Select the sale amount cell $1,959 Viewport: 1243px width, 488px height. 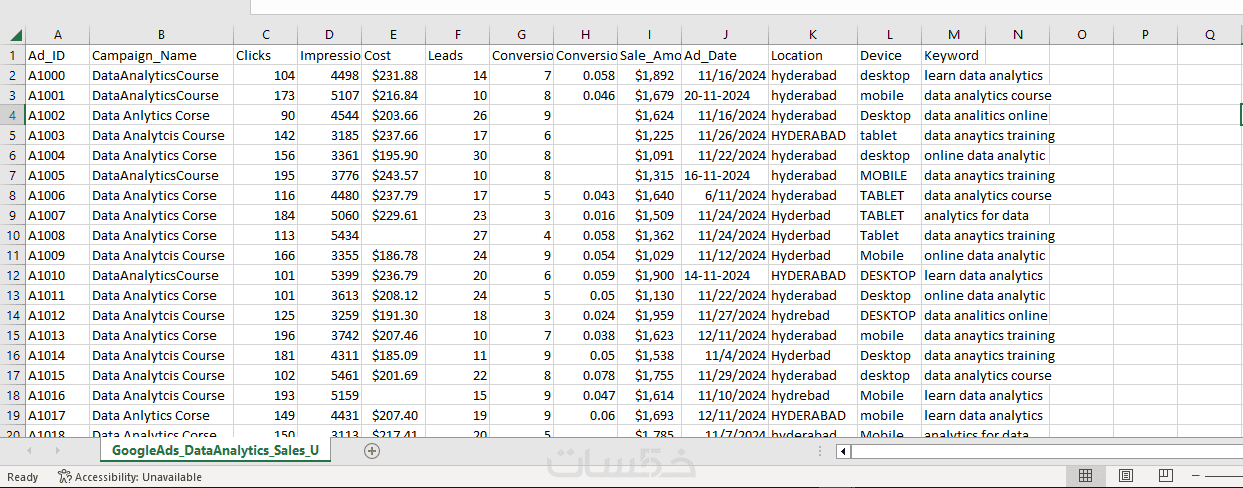pyautogui.click(x=649, y=315)
